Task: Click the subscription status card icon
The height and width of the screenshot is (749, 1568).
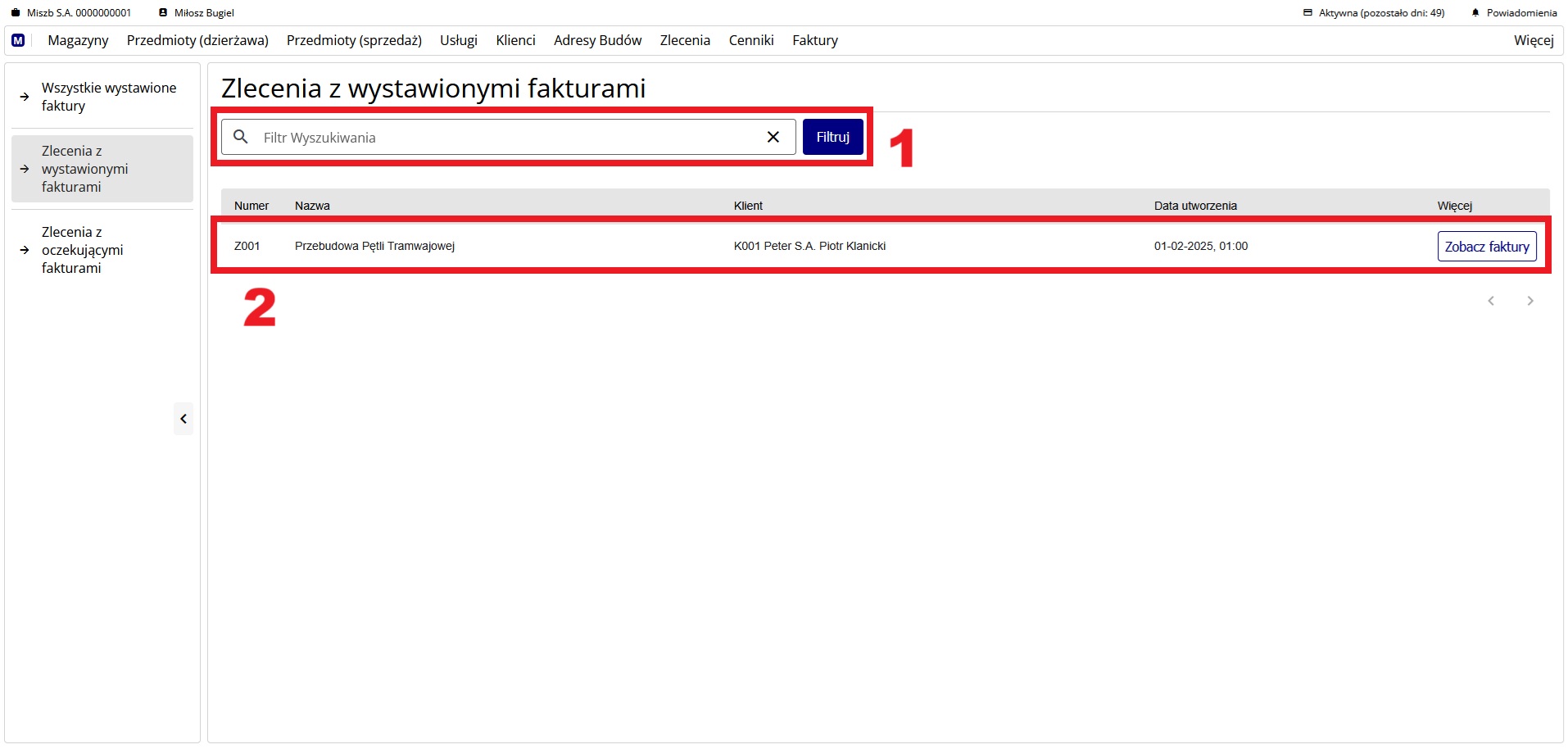Action: click(1307, 13)
